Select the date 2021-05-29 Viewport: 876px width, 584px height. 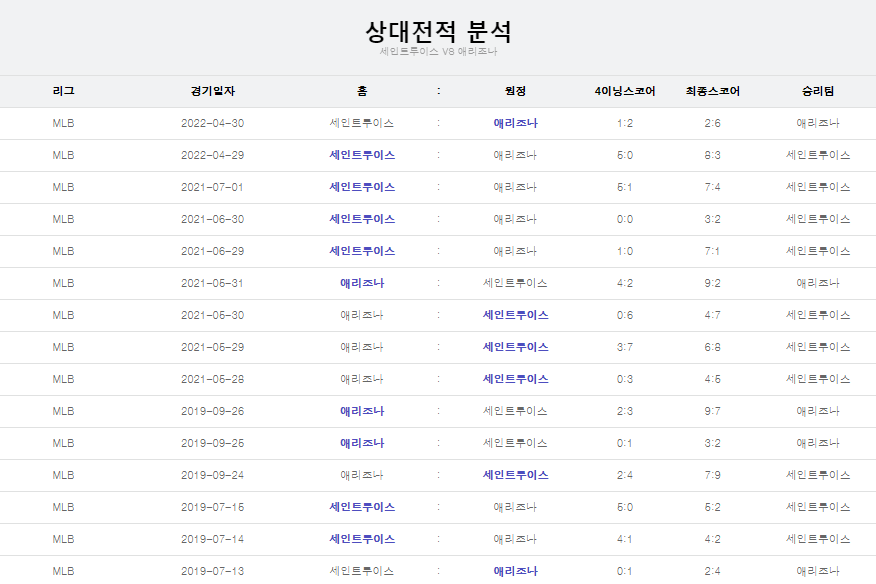(212, 347)
